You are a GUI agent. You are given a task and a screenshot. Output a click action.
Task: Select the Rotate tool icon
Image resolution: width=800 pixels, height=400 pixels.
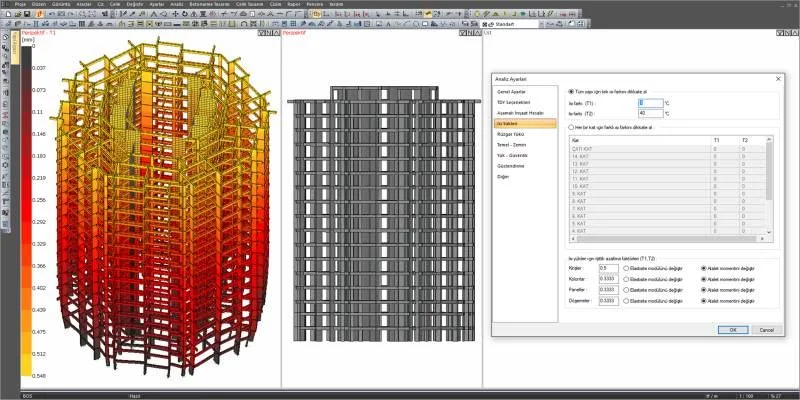(185, 14)
